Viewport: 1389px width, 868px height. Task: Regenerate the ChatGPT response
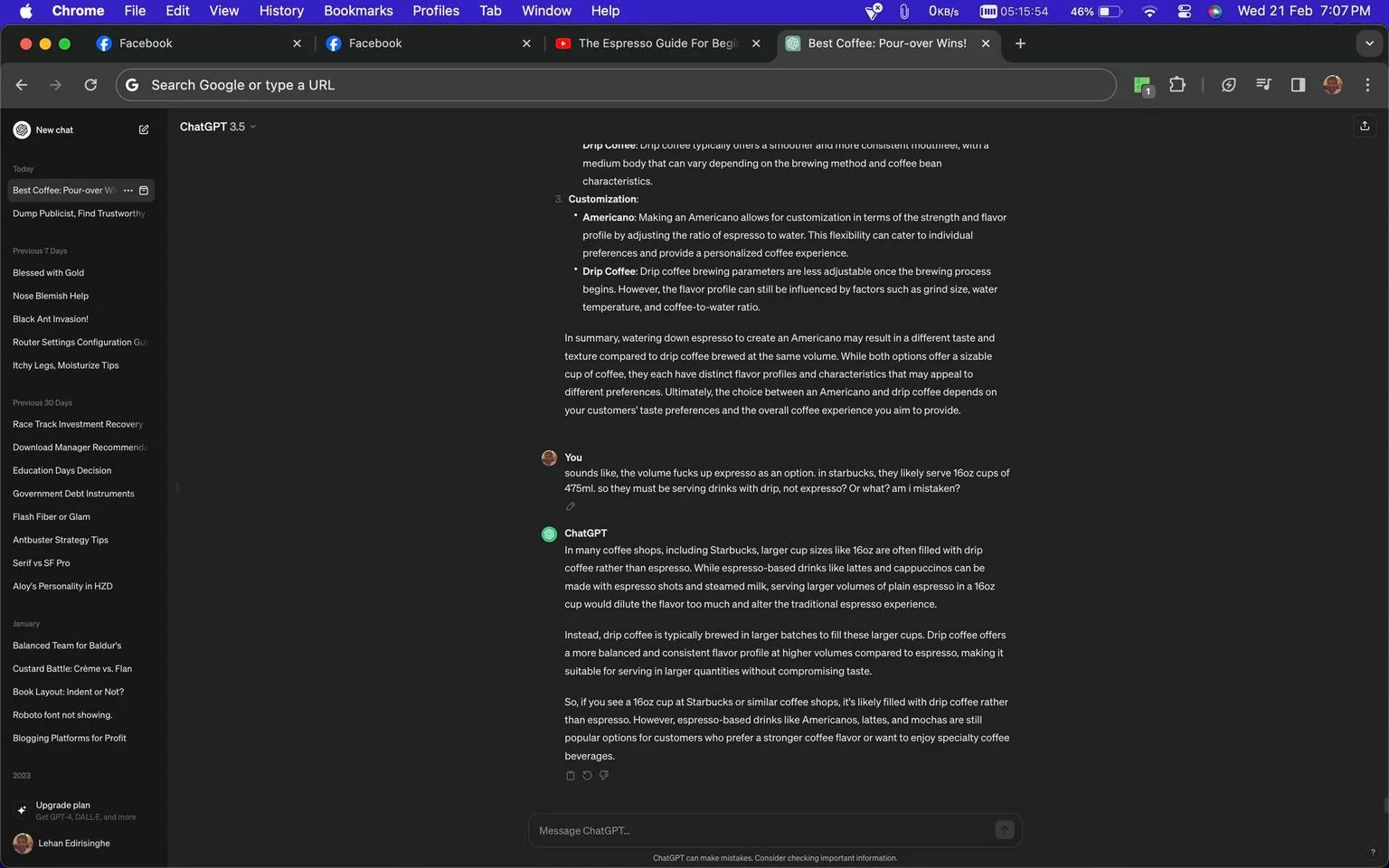coord(587,776)
